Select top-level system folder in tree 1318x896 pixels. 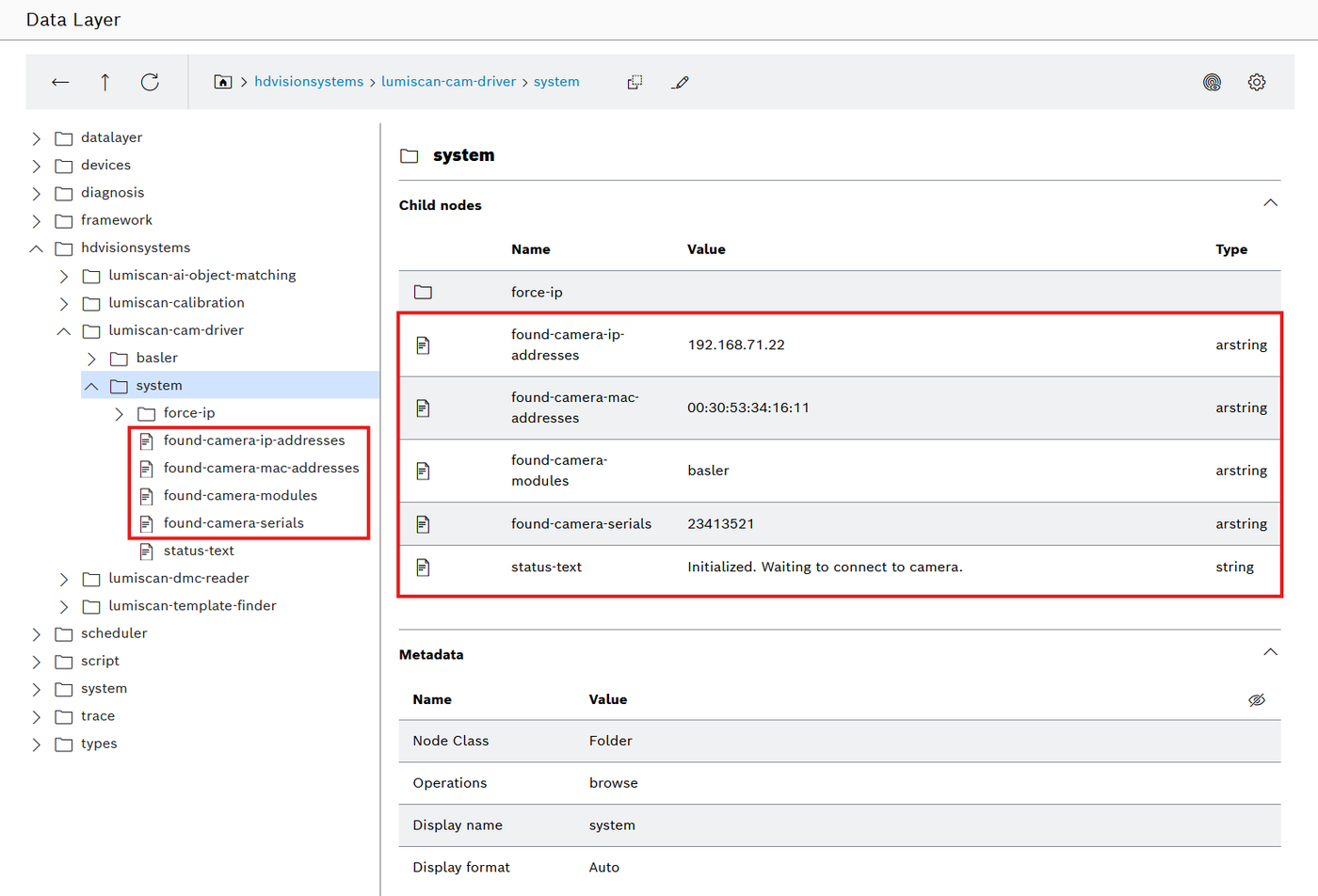coord(104,689)
